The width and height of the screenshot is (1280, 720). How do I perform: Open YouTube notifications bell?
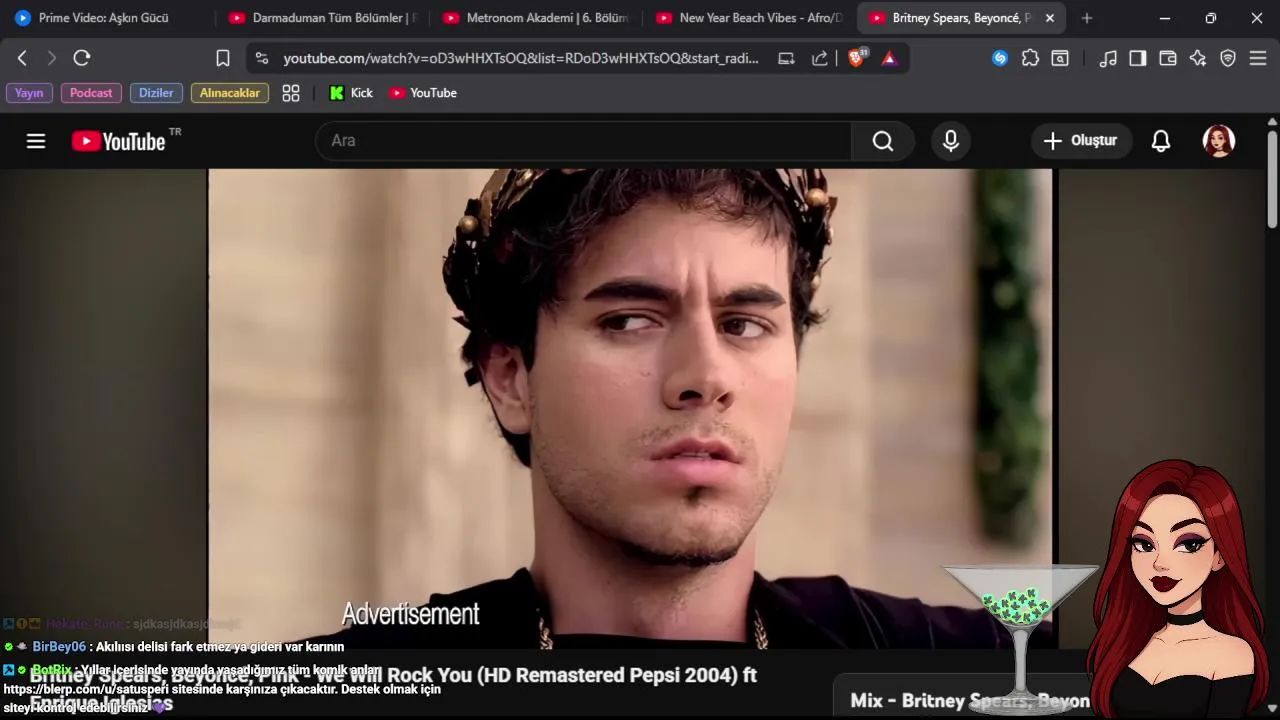coord(1161,141)
